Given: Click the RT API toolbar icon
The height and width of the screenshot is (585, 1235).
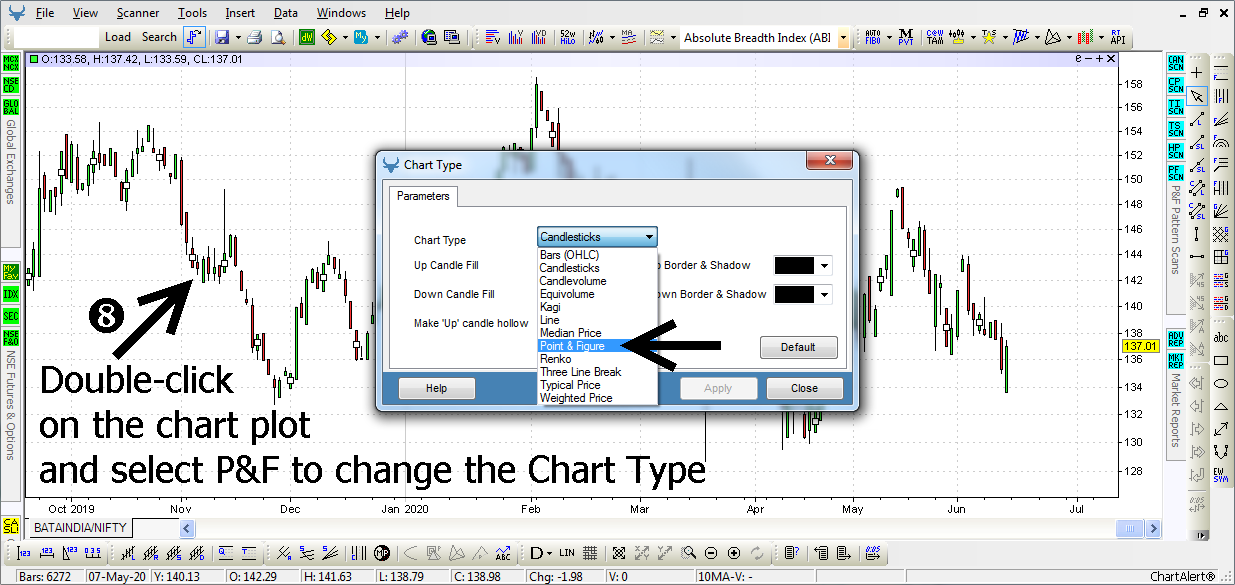Looking at the screenshot, I should tap(1118, 38).
